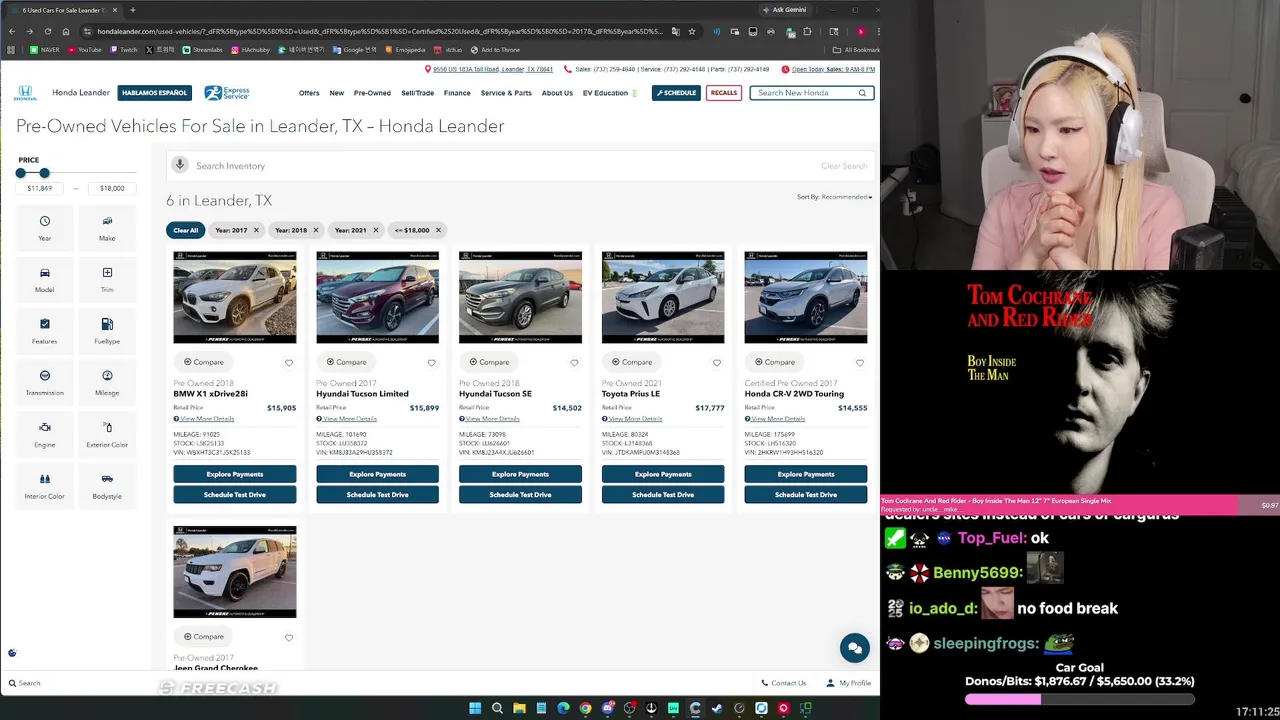Open the Offers menu

tap(309, 93)
